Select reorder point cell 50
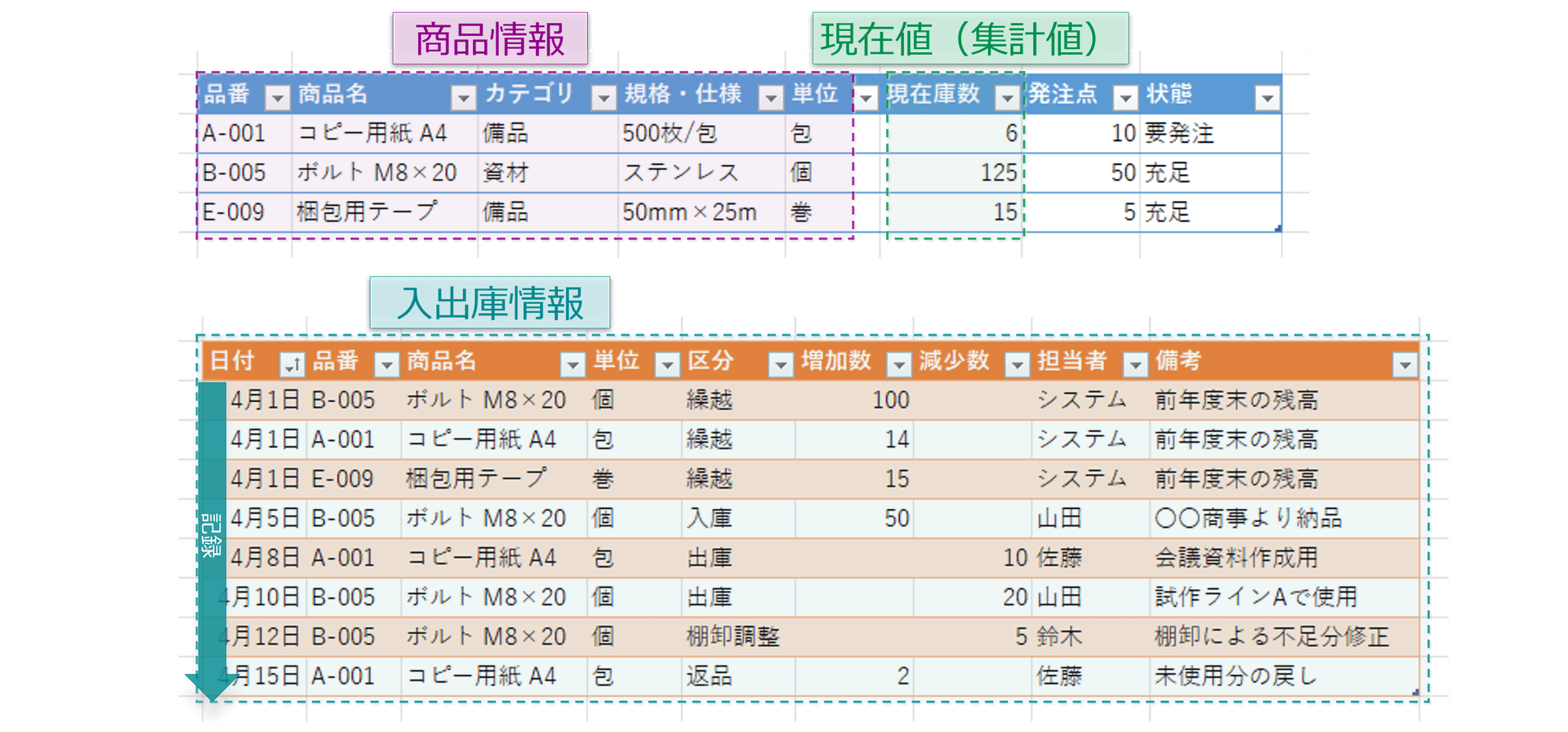Viewport: 1568px width, 732px height. click(1081, 172)
